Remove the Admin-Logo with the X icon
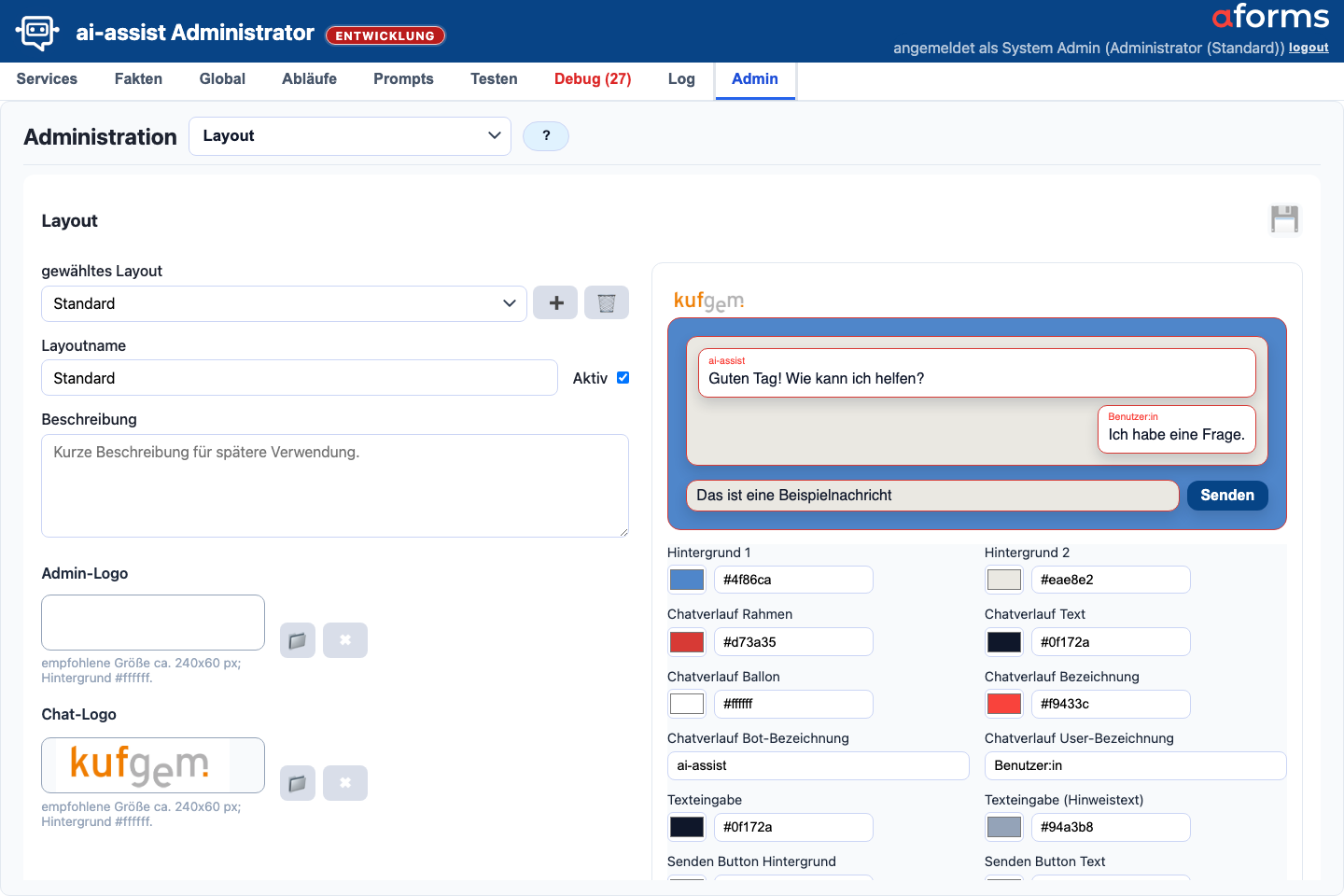Viewport: 1344px width, 896px height. click(x=345, y=640)
